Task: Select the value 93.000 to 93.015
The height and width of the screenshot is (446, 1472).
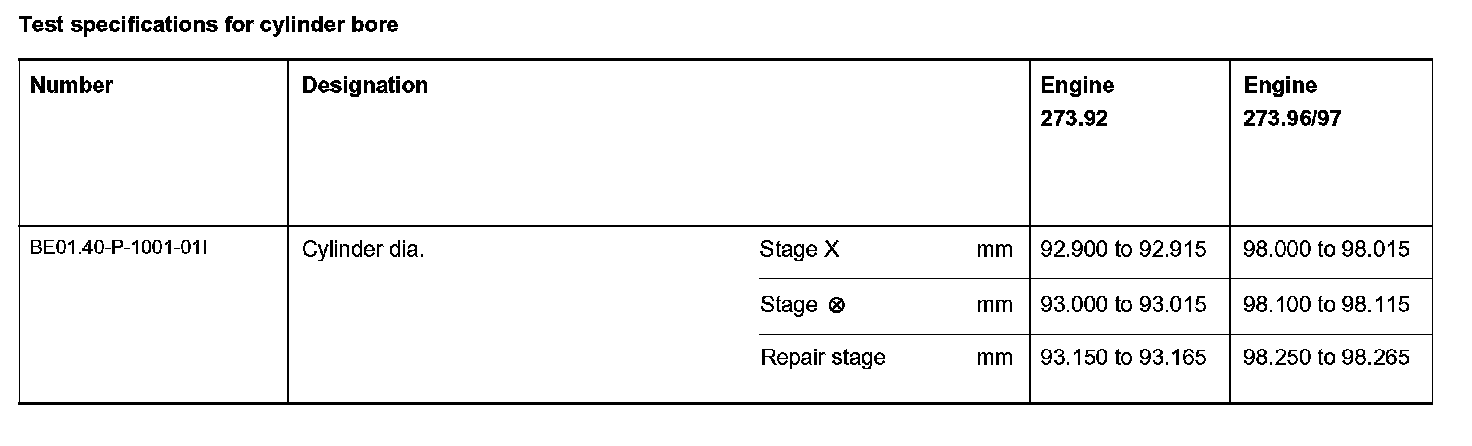Action: 1124,304
